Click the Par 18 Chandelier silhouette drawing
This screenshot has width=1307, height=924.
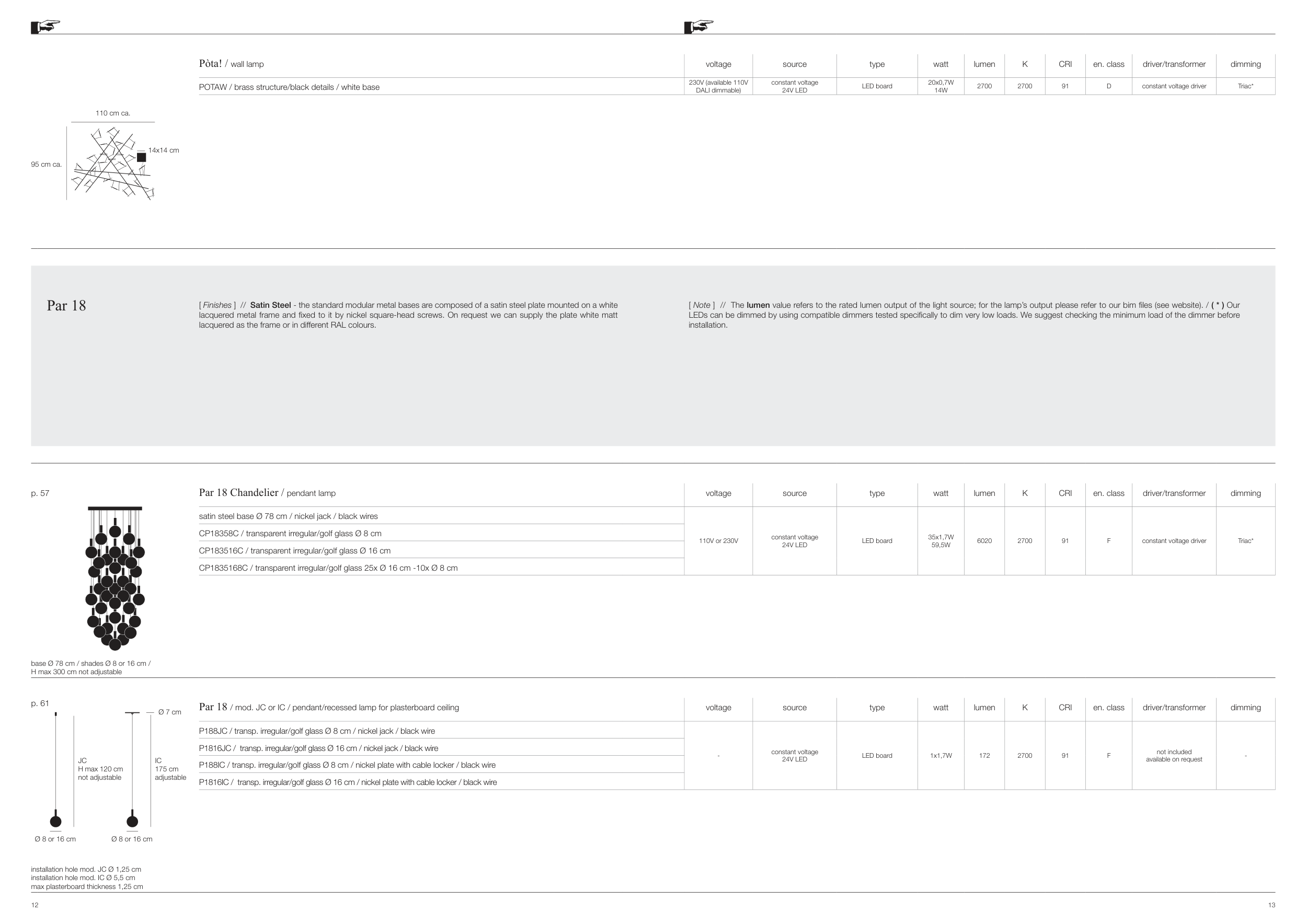click(x=115, y=577)
